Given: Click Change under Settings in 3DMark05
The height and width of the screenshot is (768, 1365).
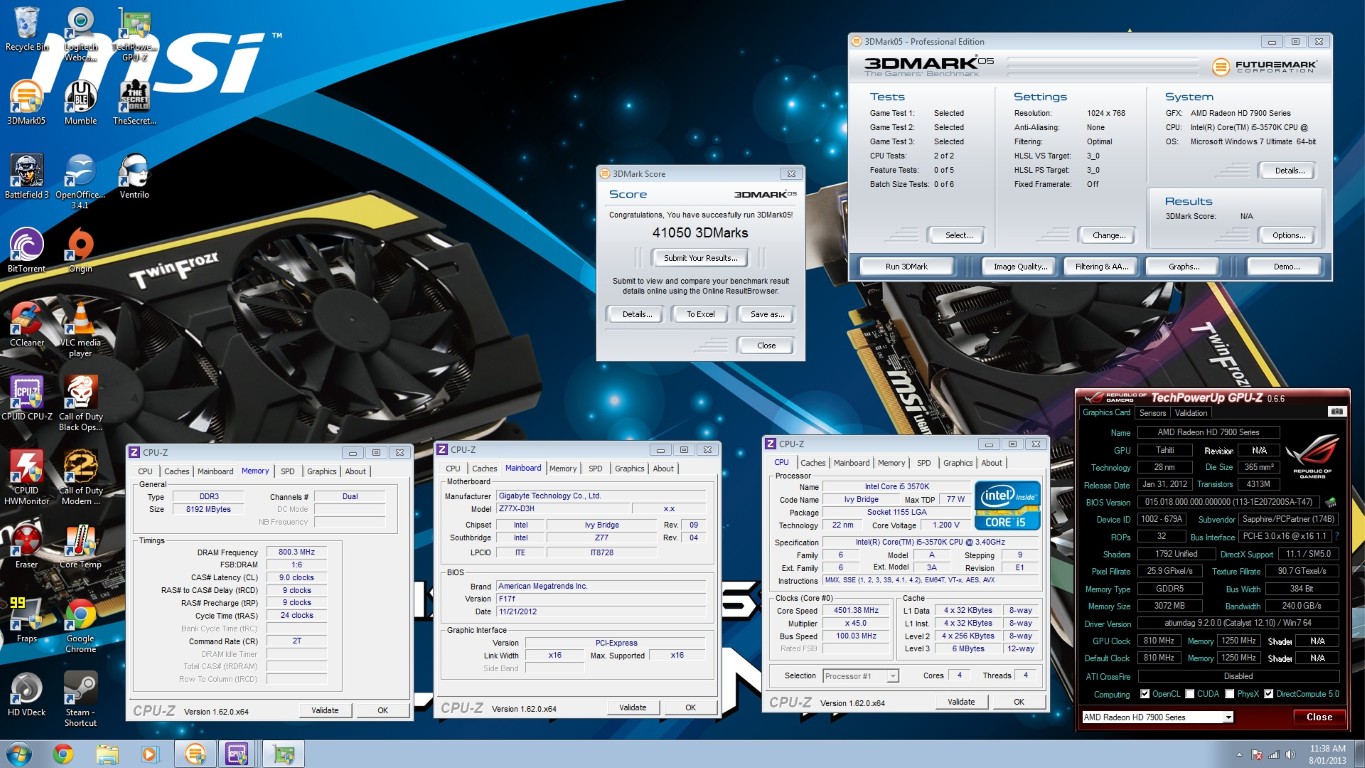Looking at the screenshot, I should coord(1108,236).
